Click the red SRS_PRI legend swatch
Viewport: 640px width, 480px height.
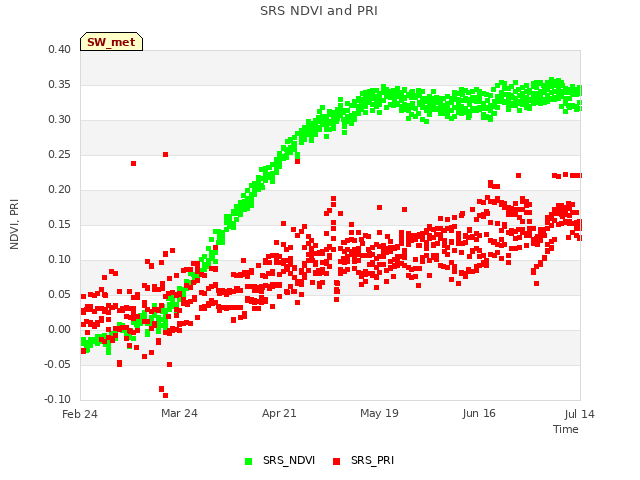coord(336,461)
